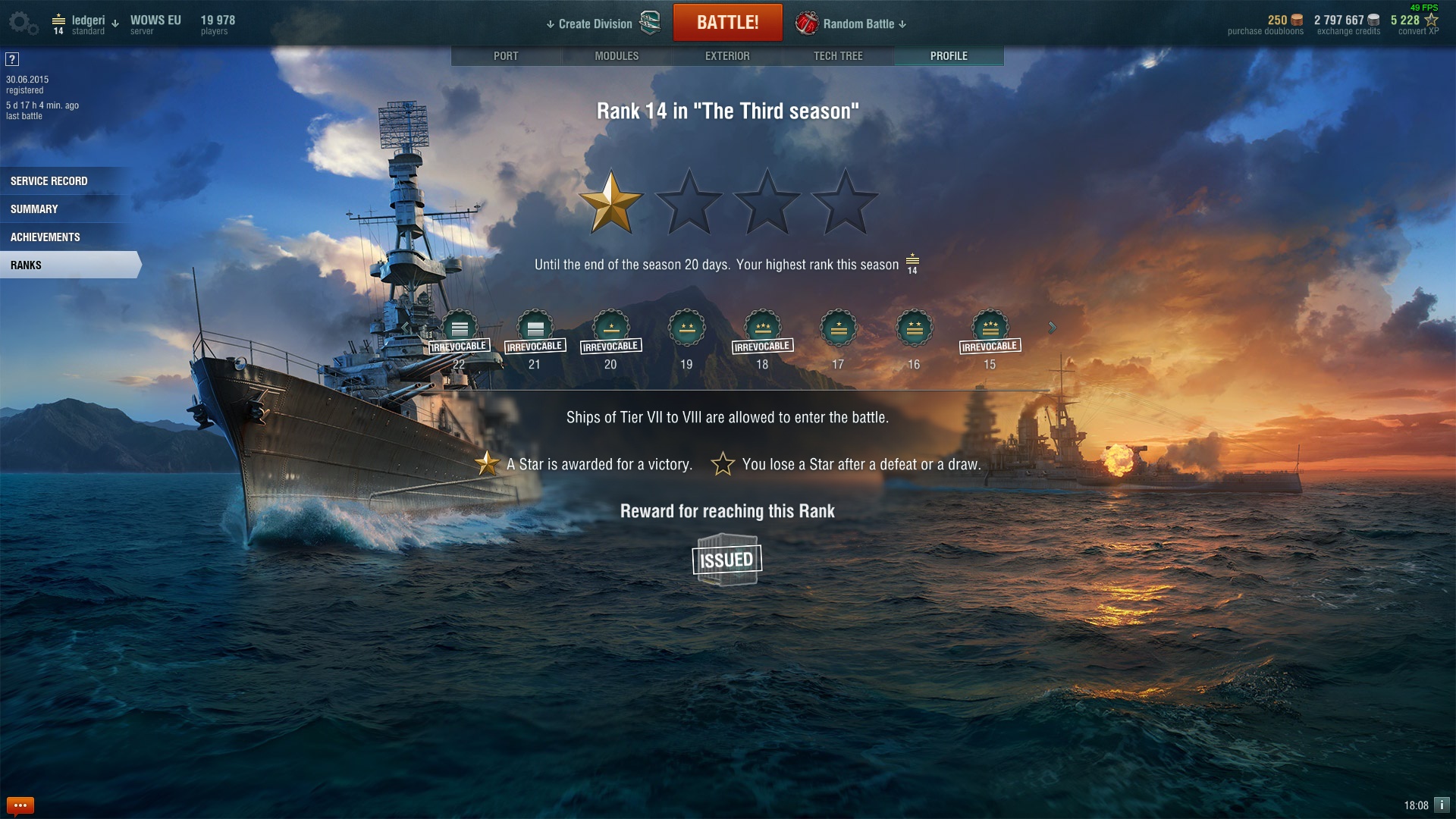This screenshot has height=819, width=1456.
Task: Click the Issued reward container
Action: click(x=727, y=560)
